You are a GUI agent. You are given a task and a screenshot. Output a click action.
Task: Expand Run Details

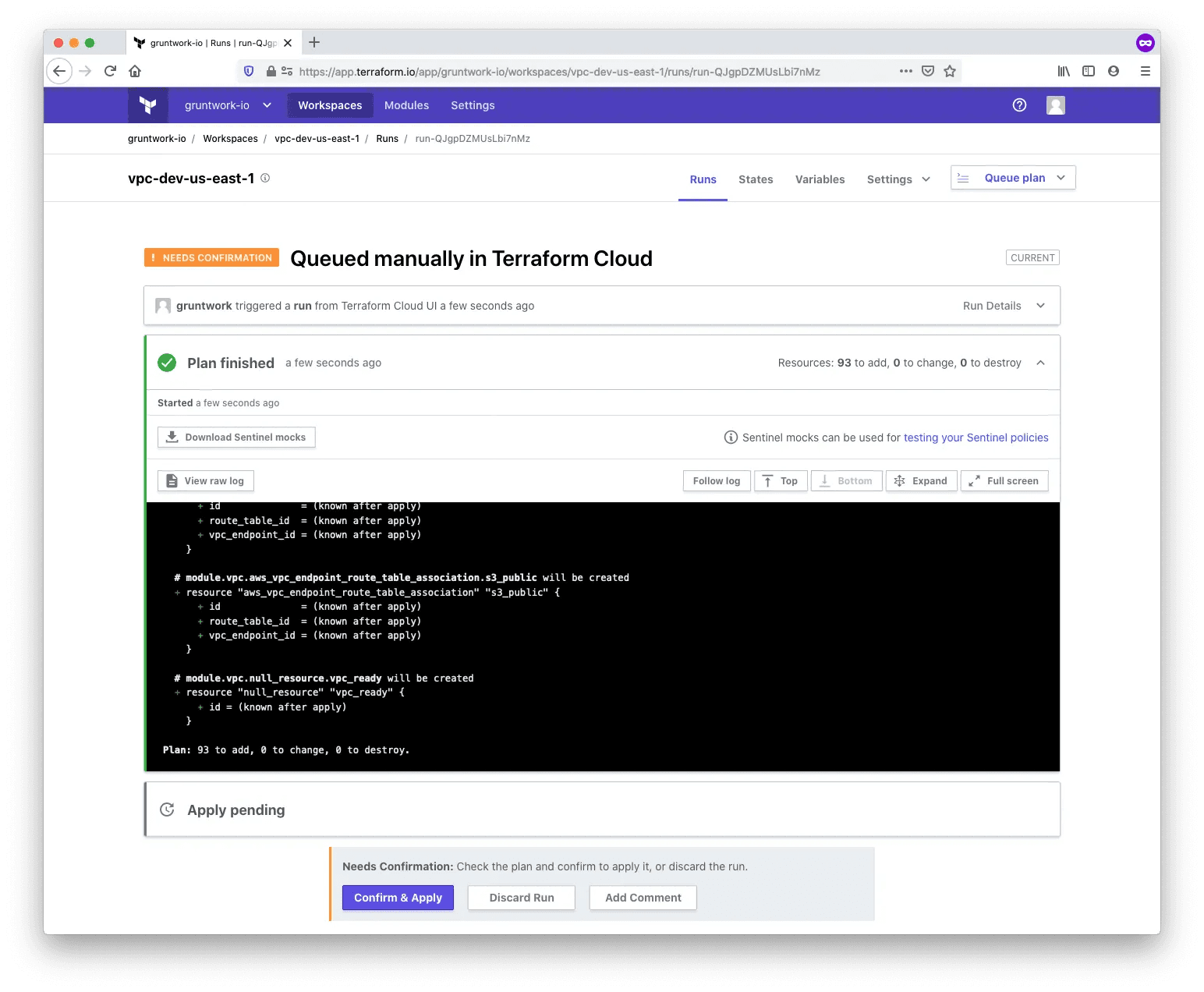click(1004, 306)
